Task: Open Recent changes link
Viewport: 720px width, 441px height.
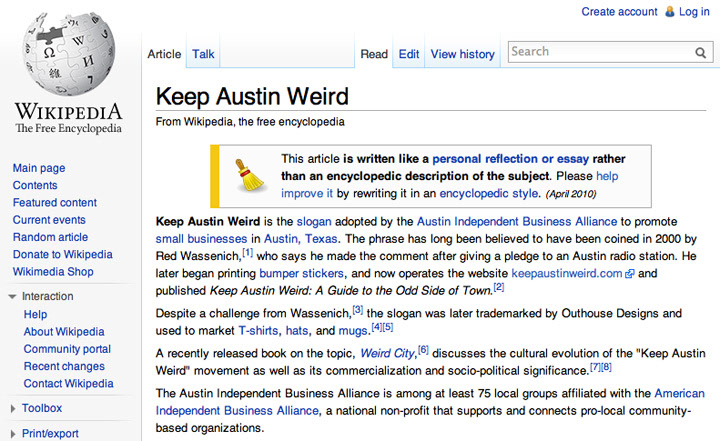Action: point(64,366)
